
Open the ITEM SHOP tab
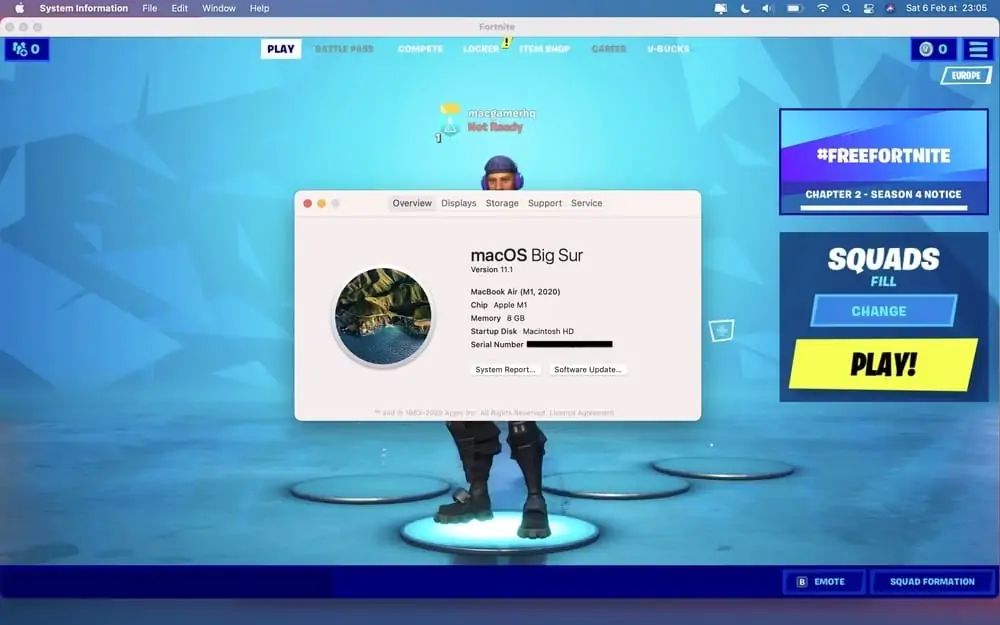545,49
